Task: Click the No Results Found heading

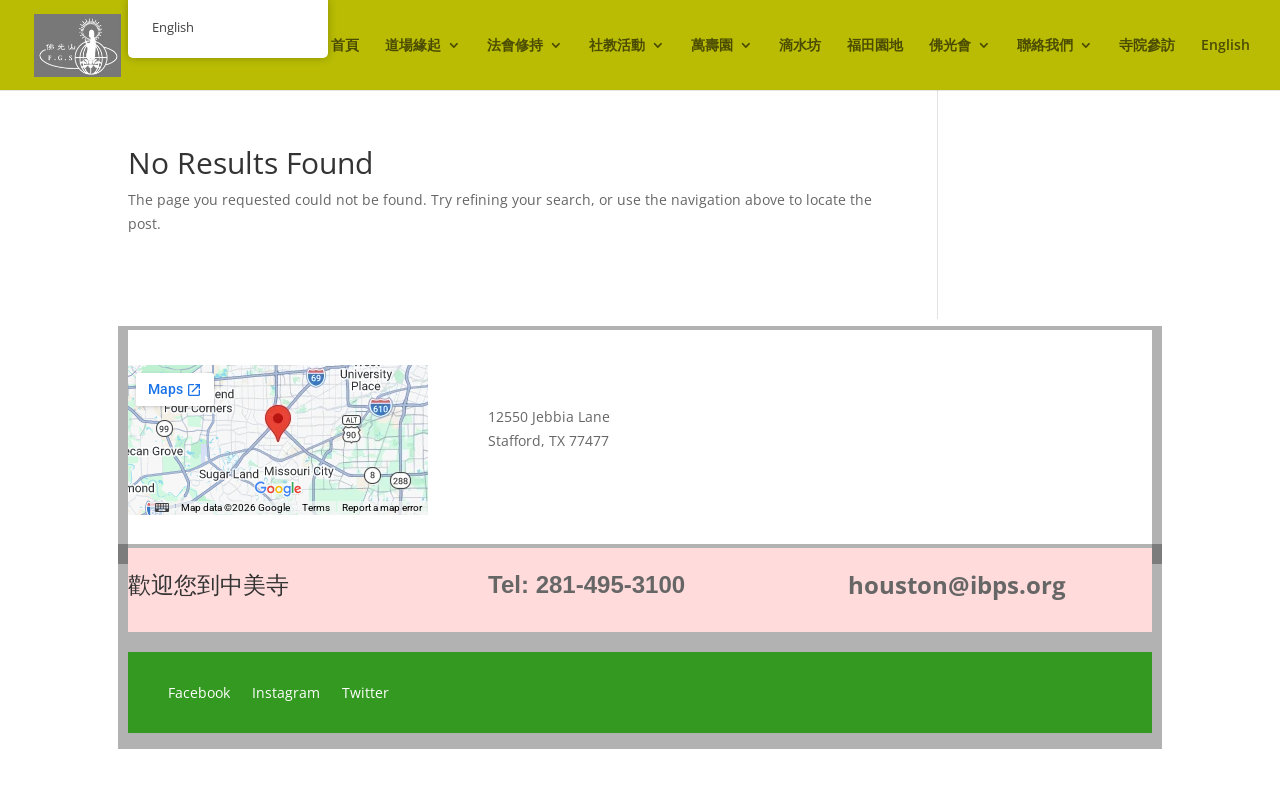Action: click(x=251, y=163)
